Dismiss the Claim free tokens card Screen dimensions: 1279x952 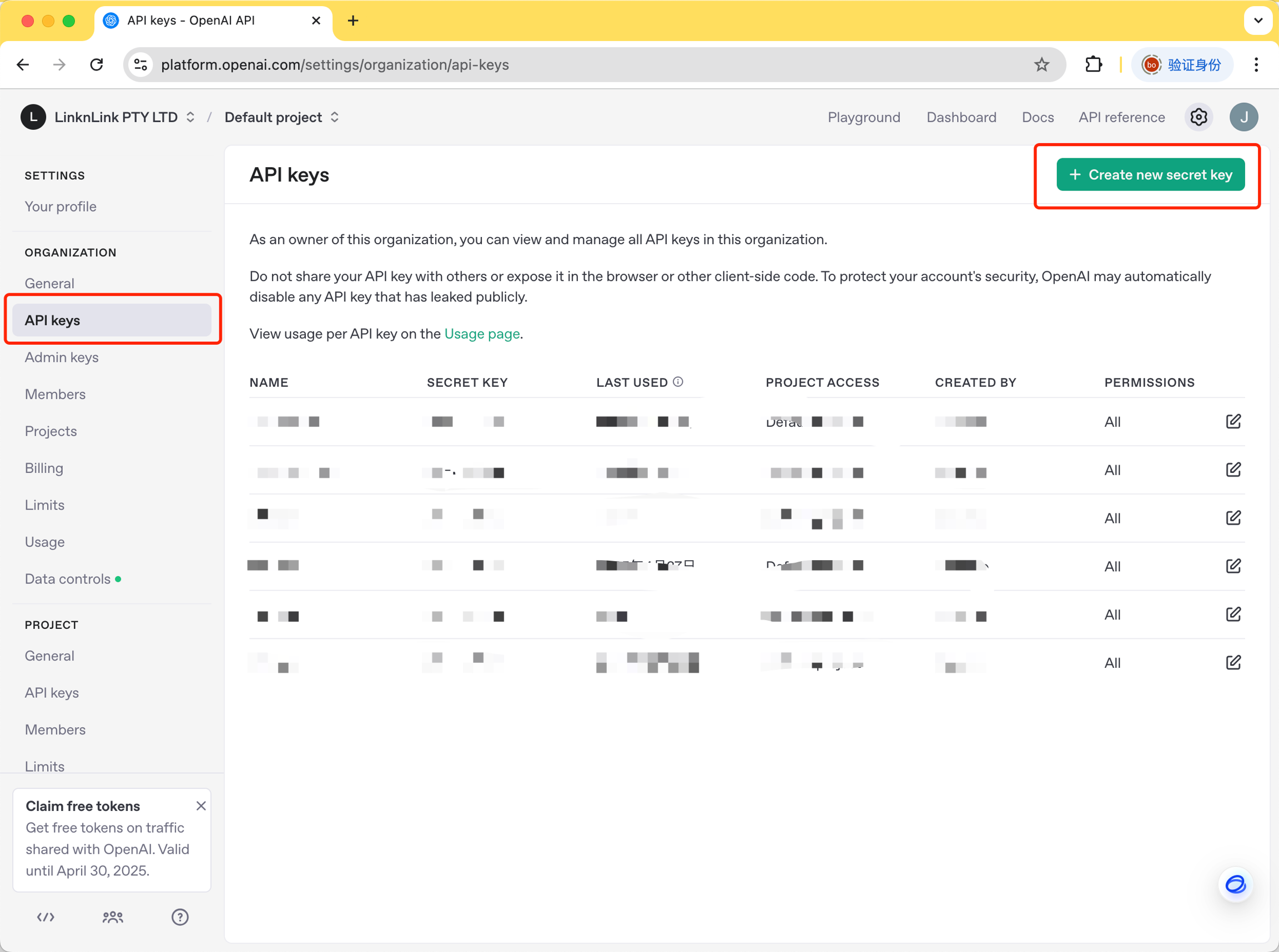point(200,805)
